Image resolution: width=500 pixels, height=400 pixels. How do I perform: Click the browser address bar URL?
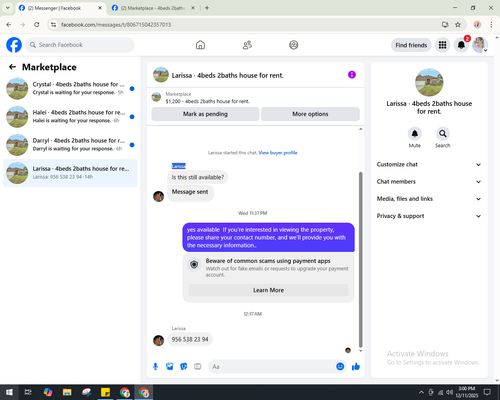coord(116,25)
